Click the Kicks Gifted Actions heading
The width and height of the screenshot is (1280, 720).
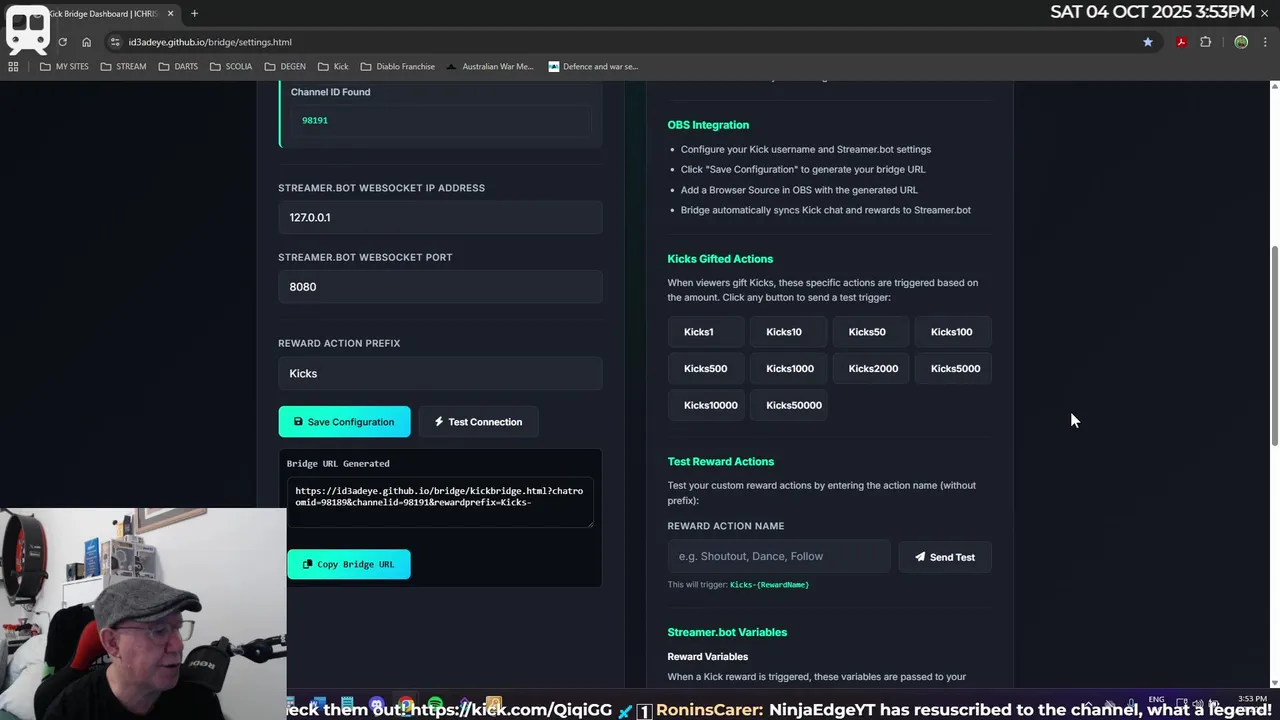[x=720, y=259]
